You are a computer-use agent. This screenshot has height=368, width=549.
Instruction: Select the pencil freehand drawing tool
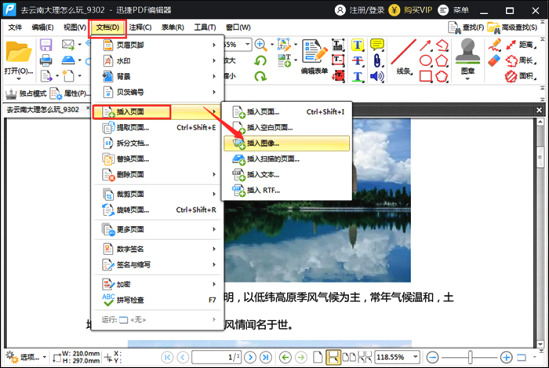point(494,45)
